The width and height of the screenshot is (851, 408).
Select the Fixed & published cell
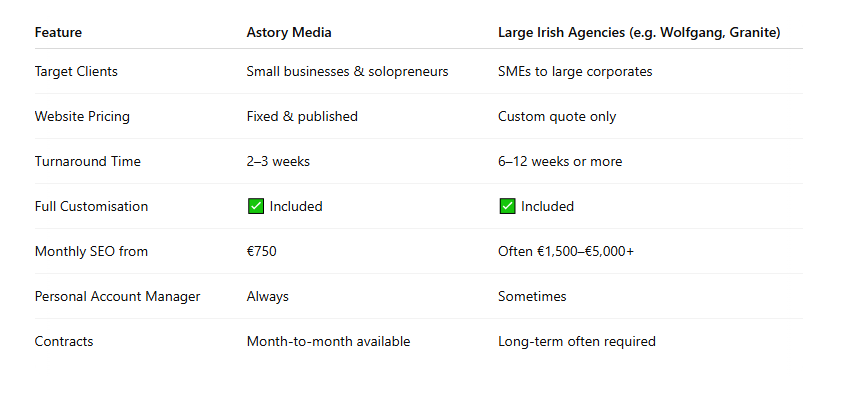pyautogui.click(x=302, y=117)
